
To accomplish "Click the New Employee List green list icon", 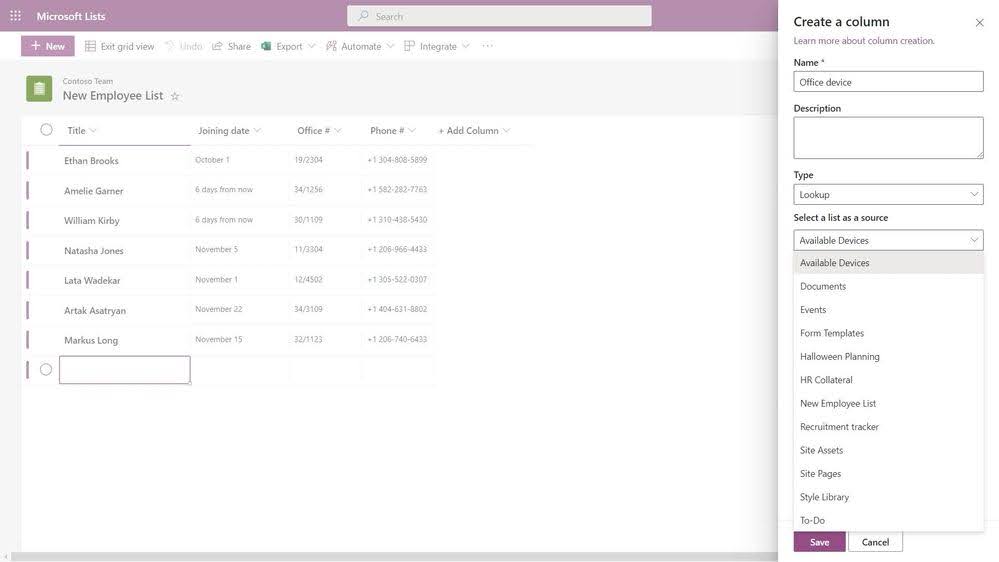I will coord(39,89).
